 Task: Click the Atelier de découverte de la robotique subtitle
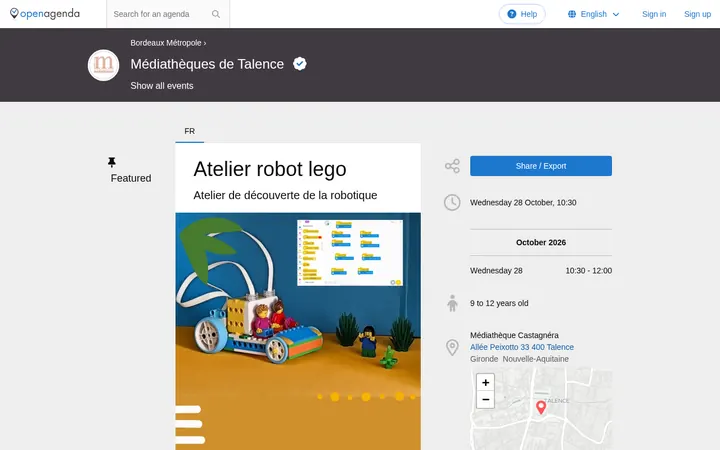click(285, 195)
